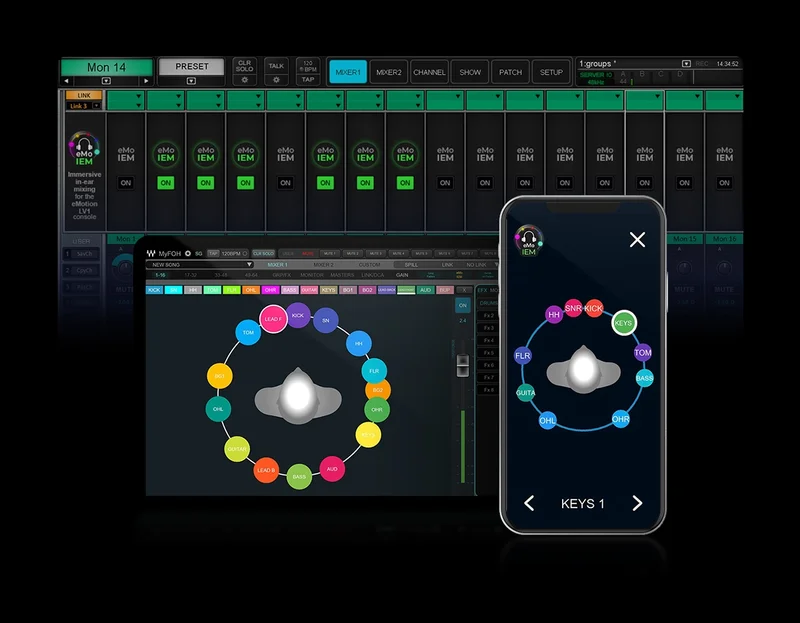Enable the ON button in the last strip

(724, 183)
